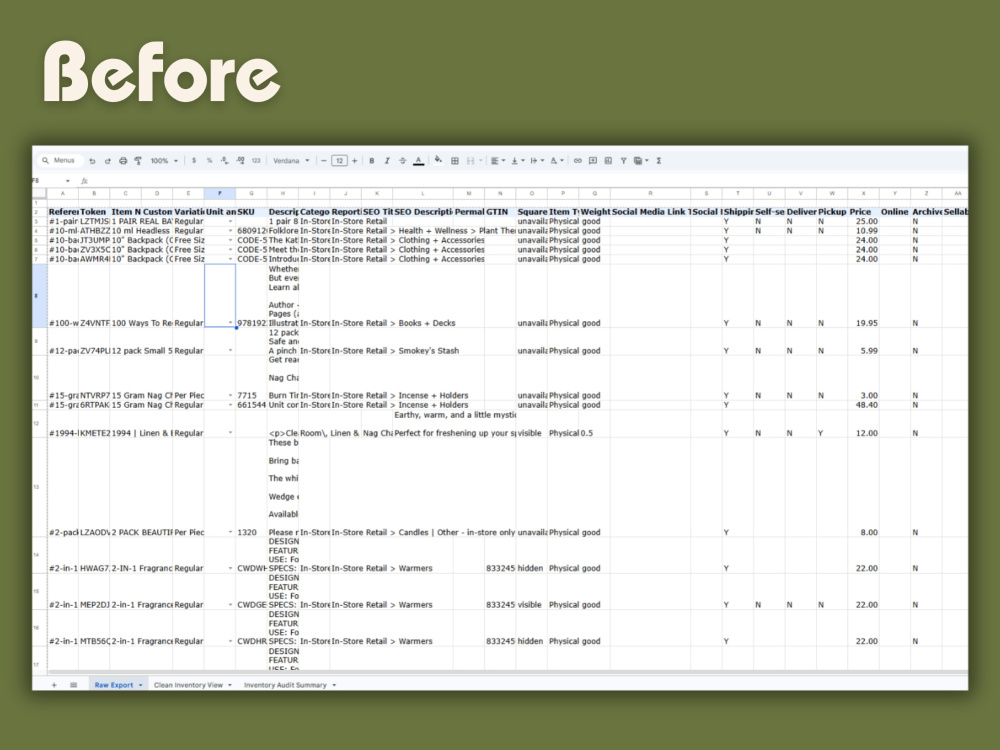Click the 'Online' header cell

click(895, 212)
